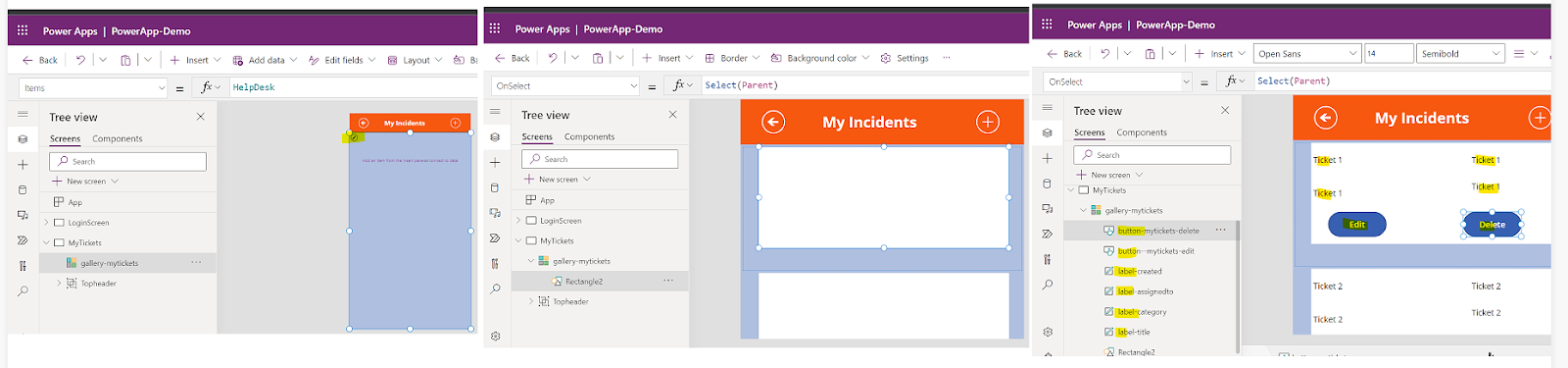
Task: Click Settings button in middle screenshot toolbar
Action: [905, 58]
